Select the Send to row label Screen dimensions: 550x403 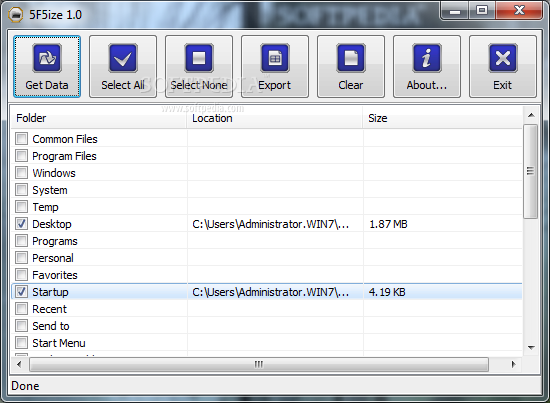point(51,326)
